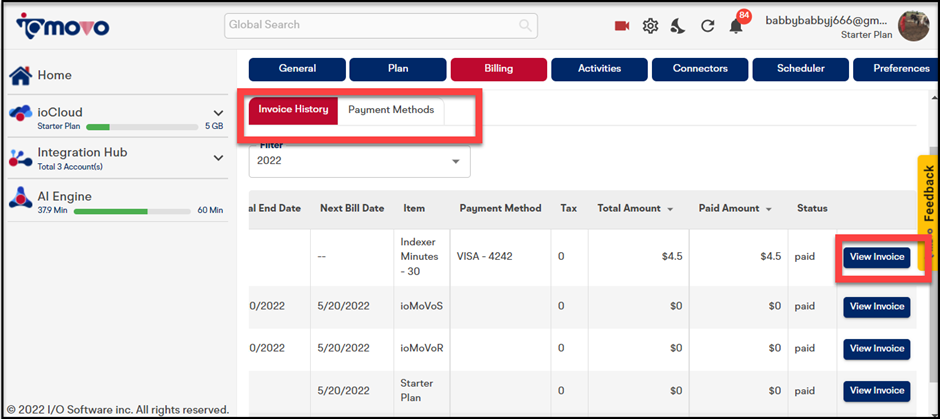
Task: Focus the Global Search field
Action: [381, 25]
